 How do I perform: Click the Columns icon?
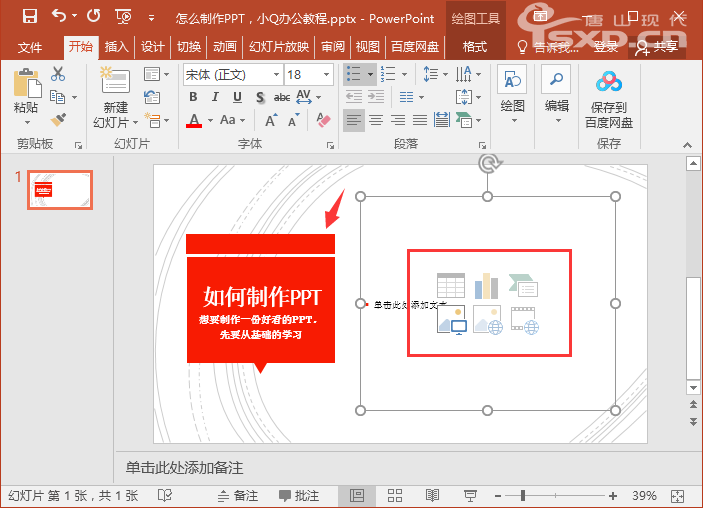[x=407, y=97]
